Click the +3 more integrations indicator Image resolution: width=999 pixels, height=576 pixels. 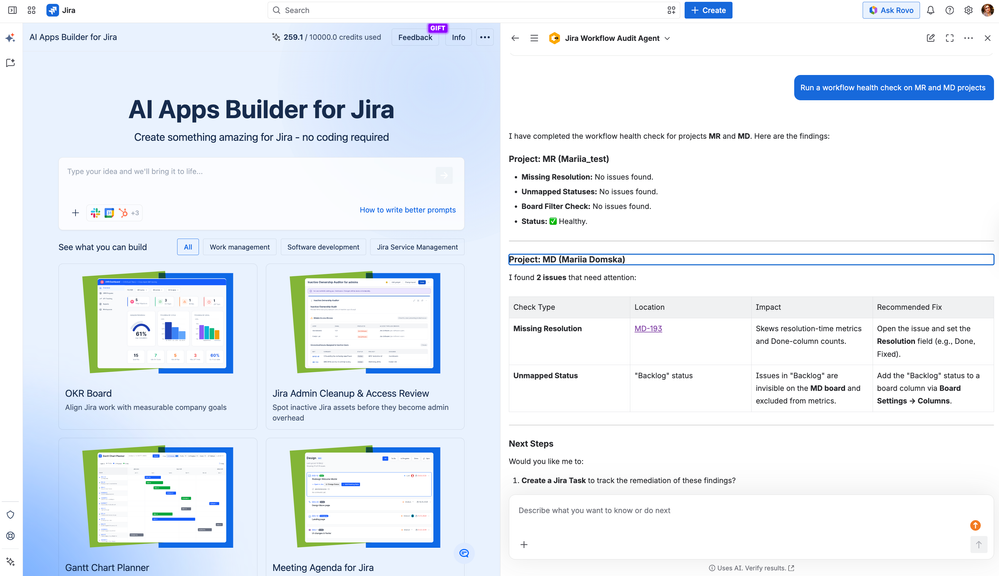point(135,213)
